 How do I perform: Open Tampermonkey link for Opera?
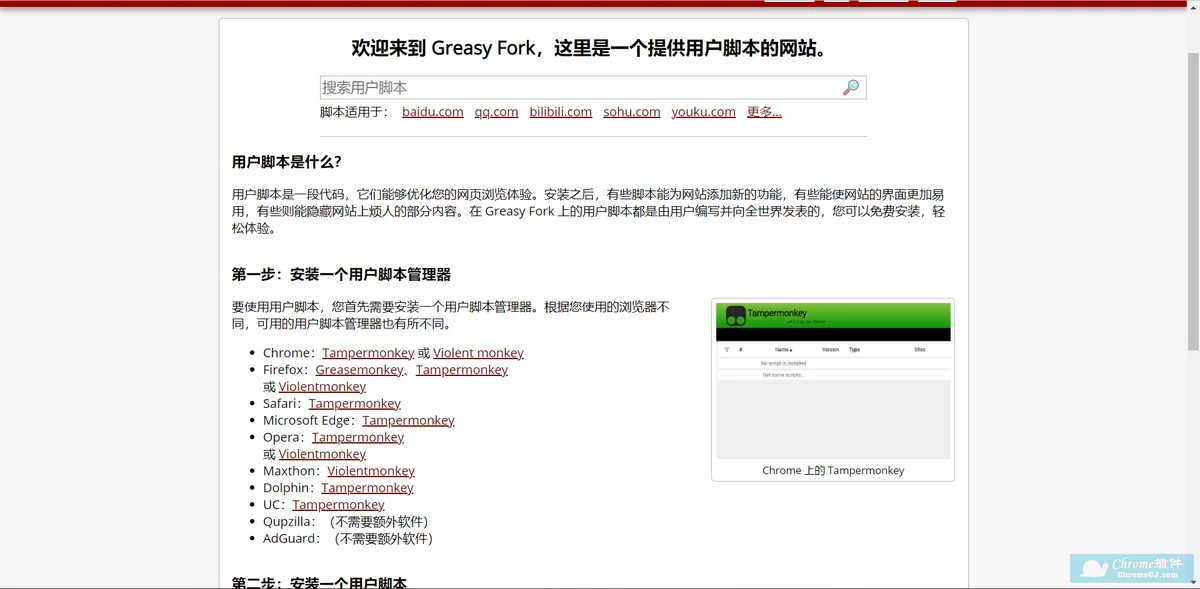point(358,438)
